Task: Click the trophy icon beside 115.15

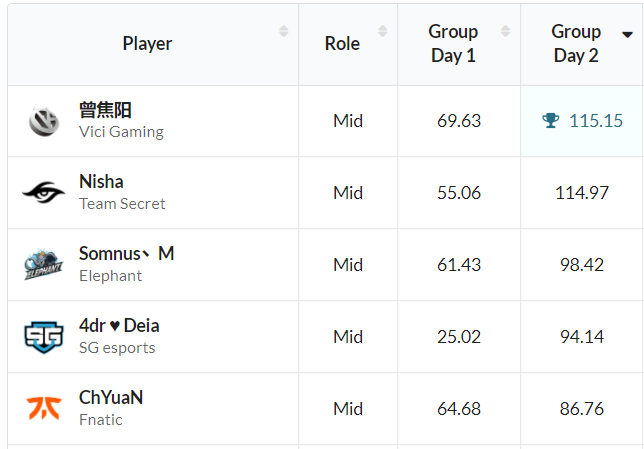Action: pyautogui.click(x=551, y=121)
